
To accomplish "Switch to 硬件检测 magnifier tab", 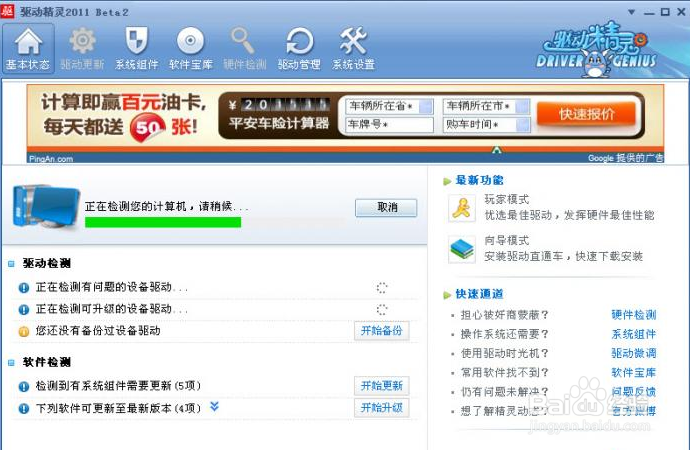I will point(245,49).
